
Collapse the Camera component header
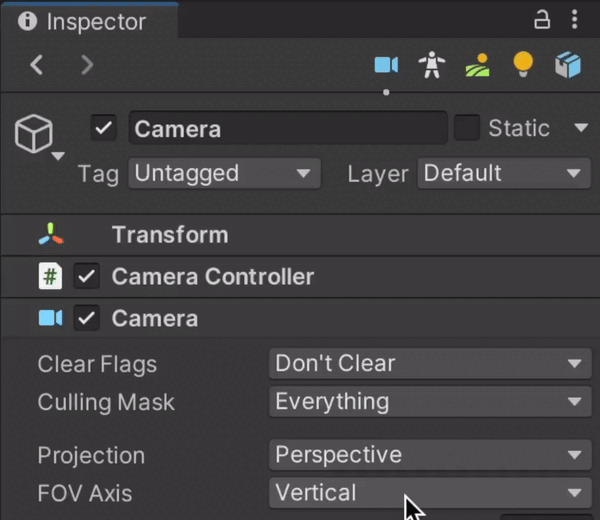tap(300, 318)
